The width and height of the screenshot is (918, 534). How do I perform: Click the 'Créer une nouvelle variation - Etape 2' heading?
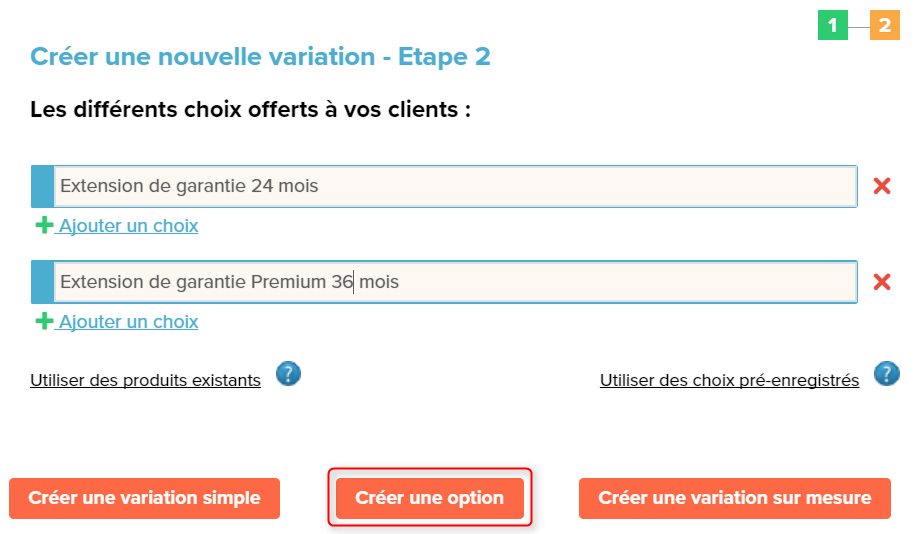pyautogui.click(x=261, y=57)
